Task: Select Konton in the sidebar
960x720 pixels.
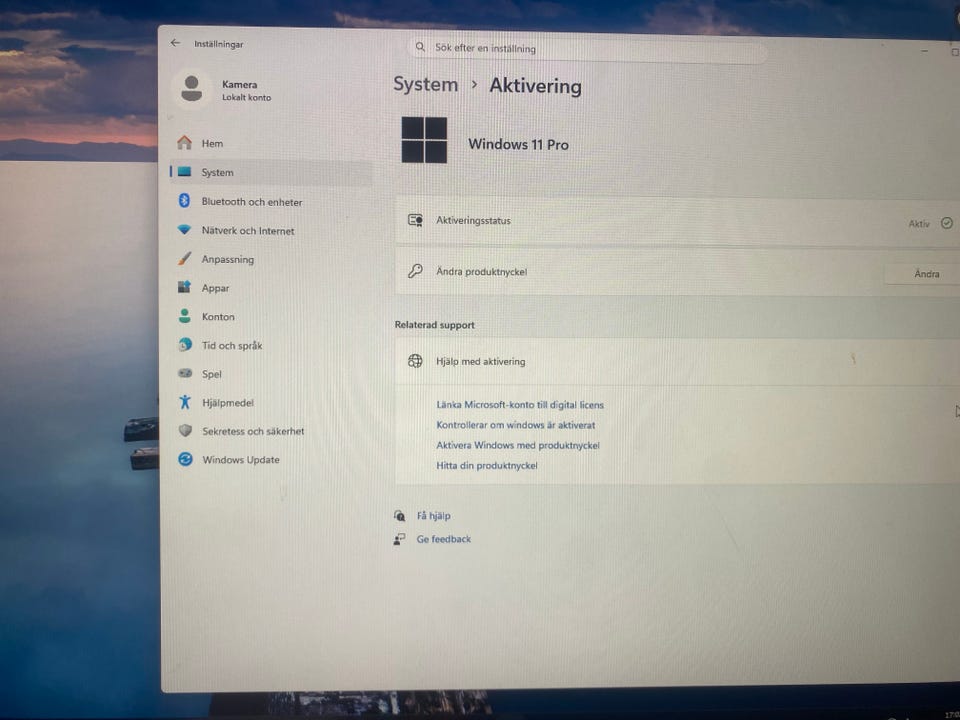Action: (x=271, y=317)
